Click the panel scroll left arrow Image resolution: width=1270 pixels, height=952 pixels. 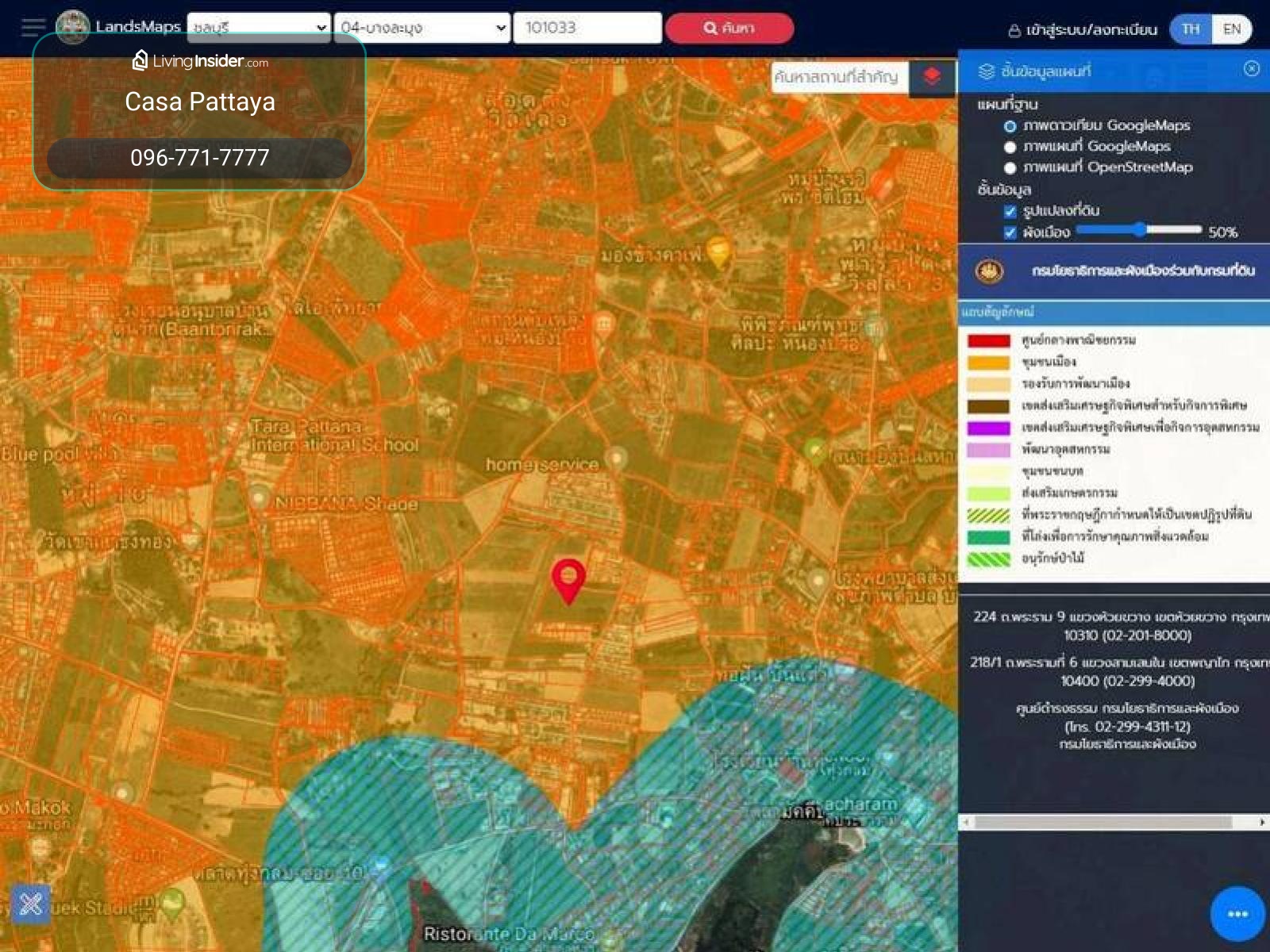click(966, 823)
